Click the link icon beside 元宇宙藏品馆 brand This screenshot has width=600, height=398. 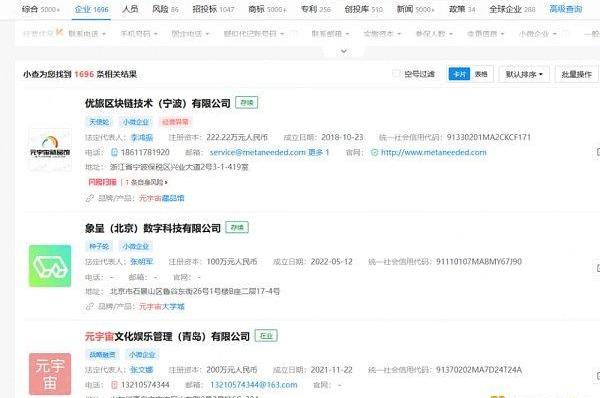pos(90,198)
